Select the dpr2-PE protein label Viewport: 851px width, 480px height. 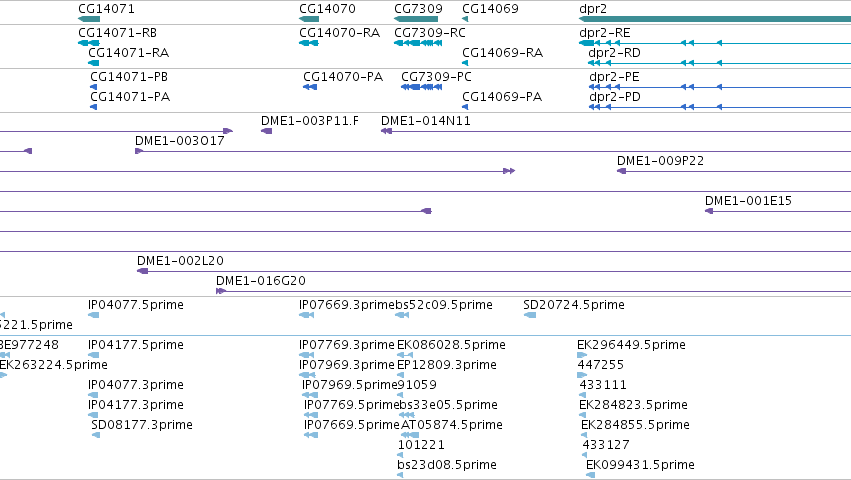click(614, 77)
